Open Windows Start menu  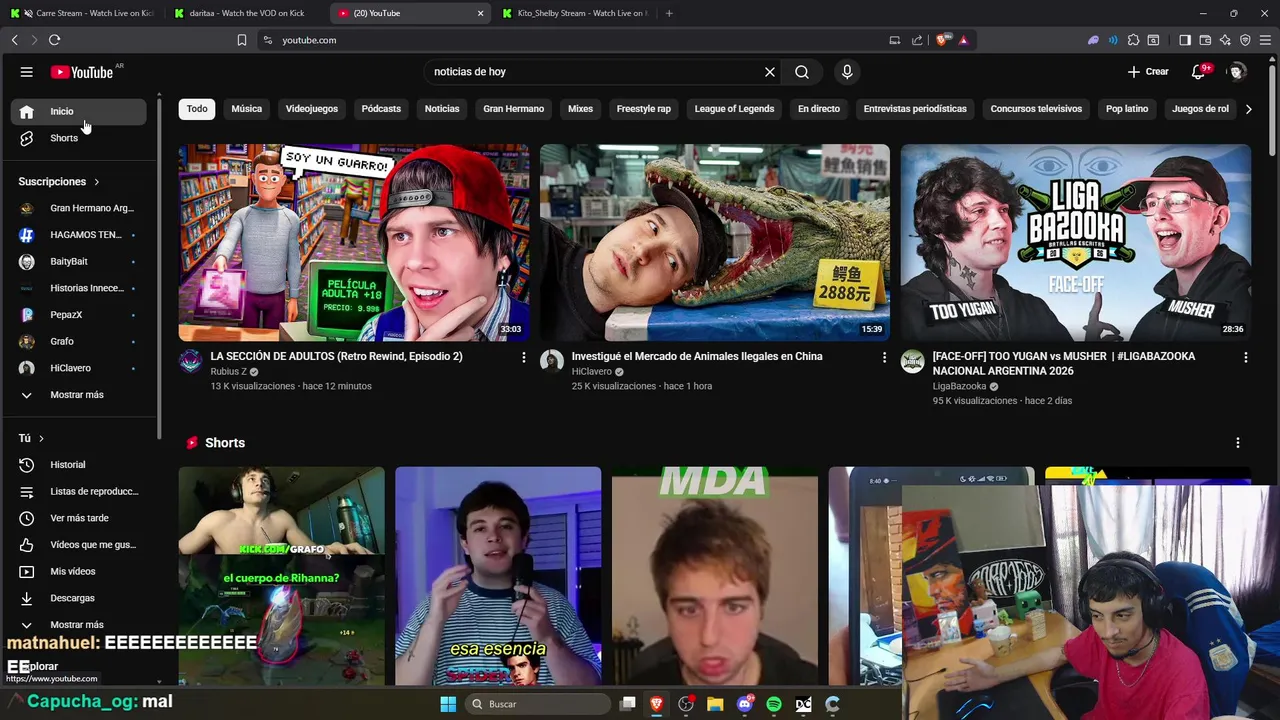(x=448, y=704)
